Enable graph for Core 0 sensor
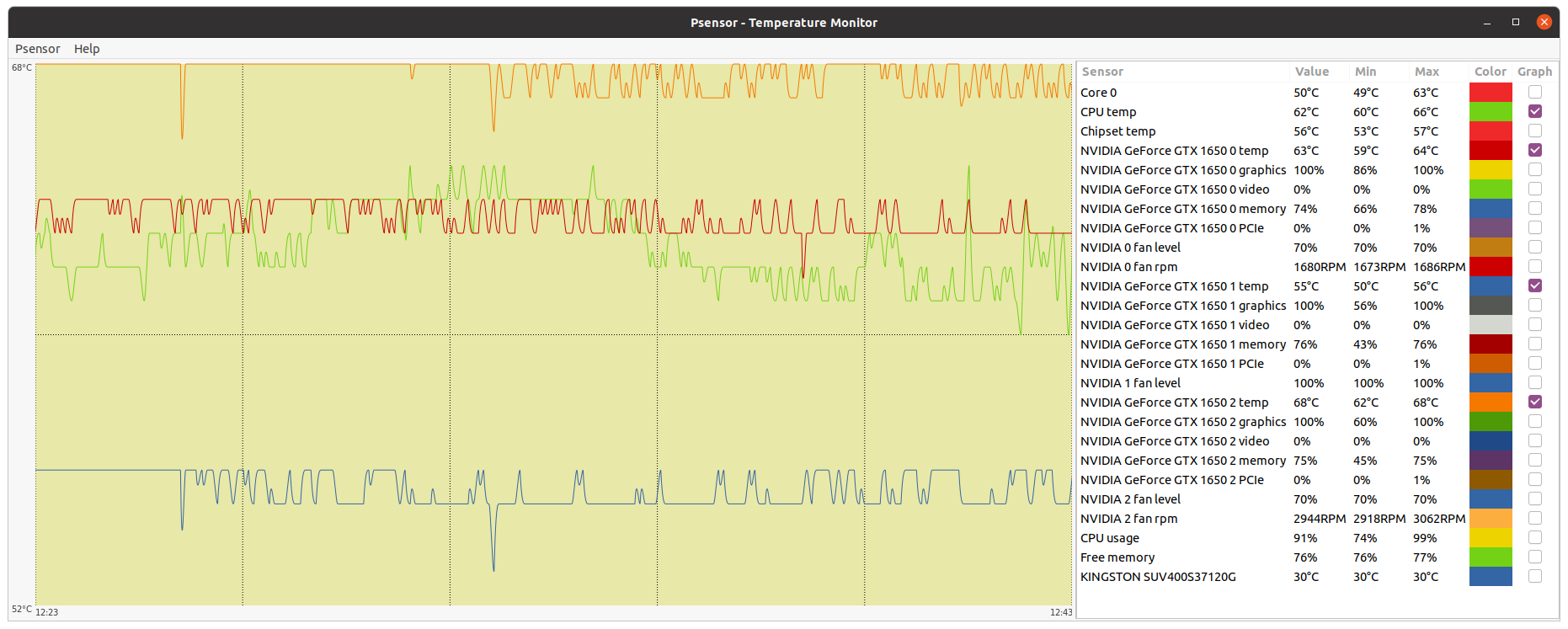The image size is (1568, 629). [x=1535, y=92]
